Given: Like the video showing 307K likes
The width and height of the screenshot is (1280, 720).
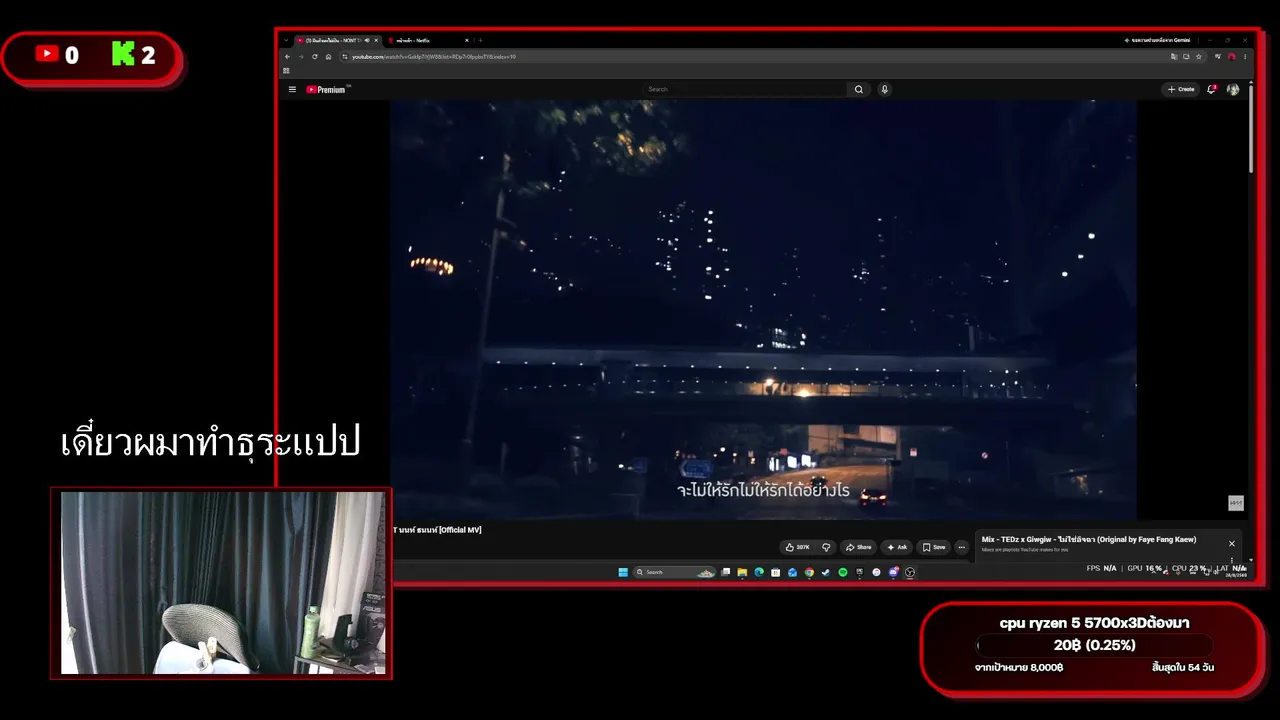Looking at the screenshot, I should (x=798, y=547).
